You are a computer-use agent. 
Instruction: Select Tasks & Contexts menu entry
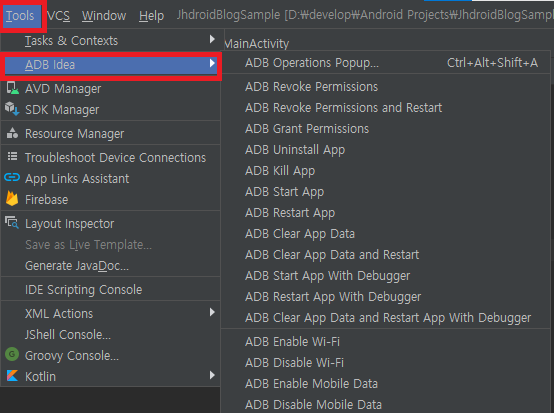(x=111, y=41)
